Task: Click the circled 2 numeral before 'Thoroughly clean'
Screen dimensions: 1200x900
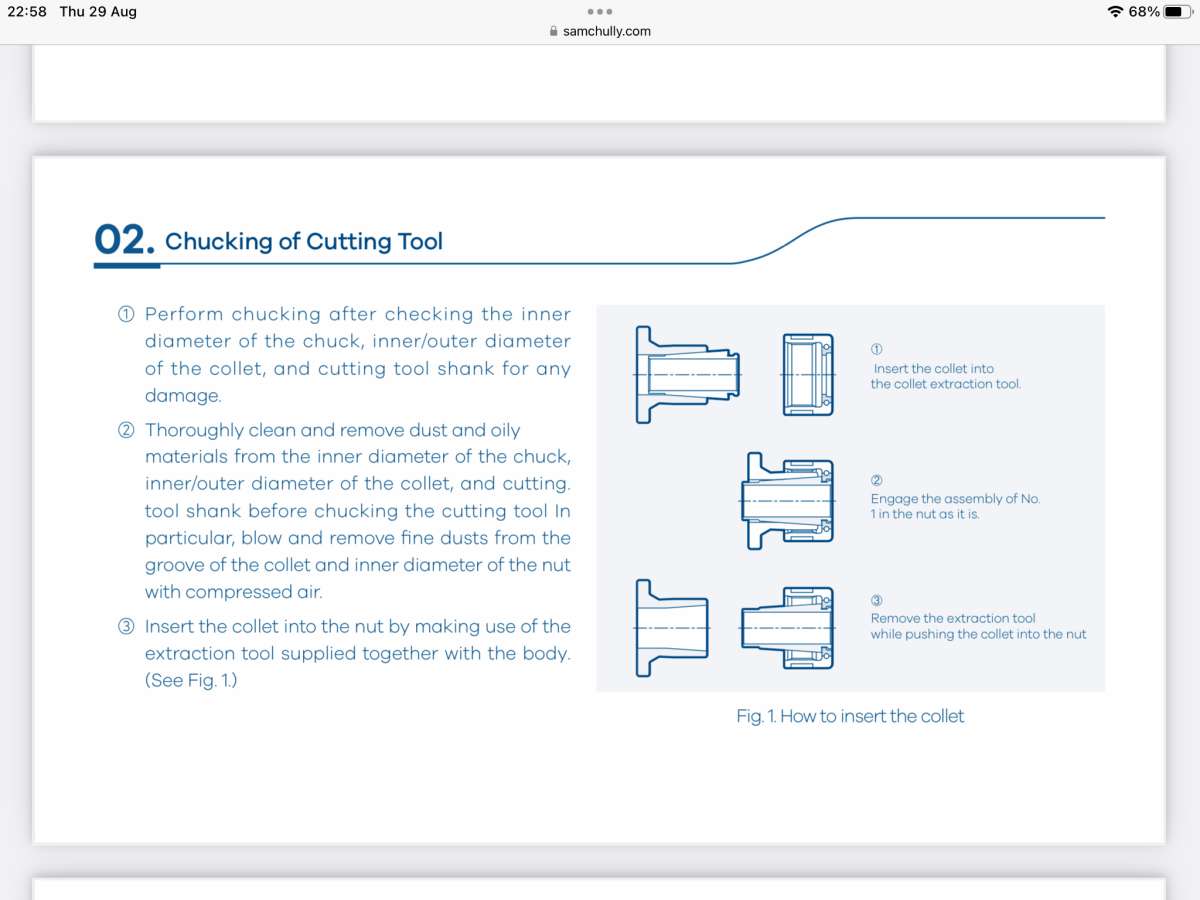Action: (x=126, y=431)
